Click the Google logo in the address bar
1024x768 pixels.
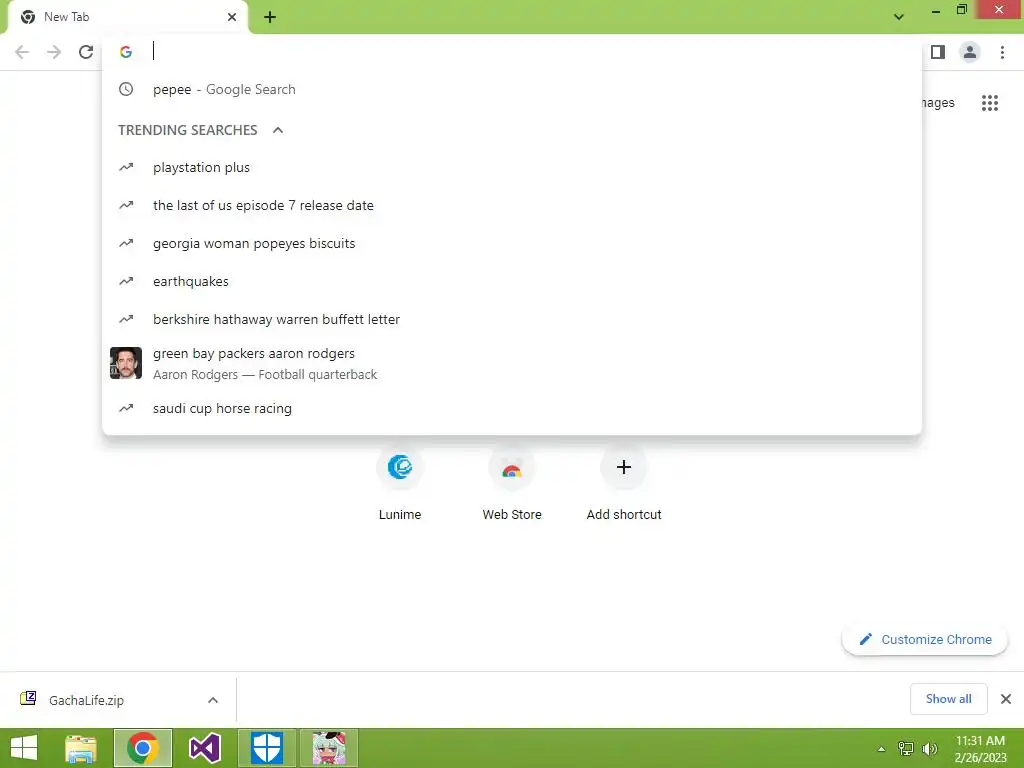(x=126, y=52)
